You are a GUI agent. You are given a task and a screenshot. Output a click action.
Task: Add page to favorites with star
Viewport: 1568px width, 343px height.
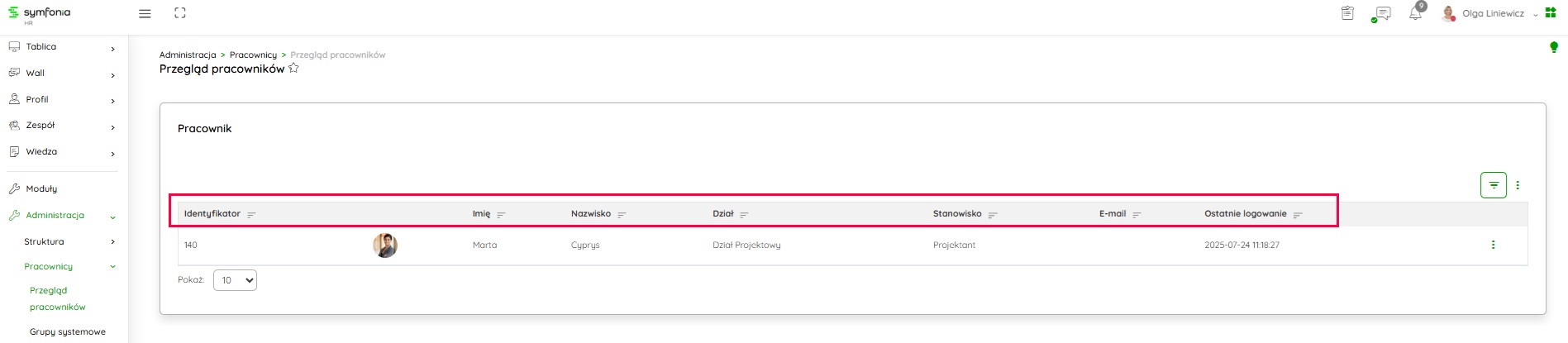[293, 69]
